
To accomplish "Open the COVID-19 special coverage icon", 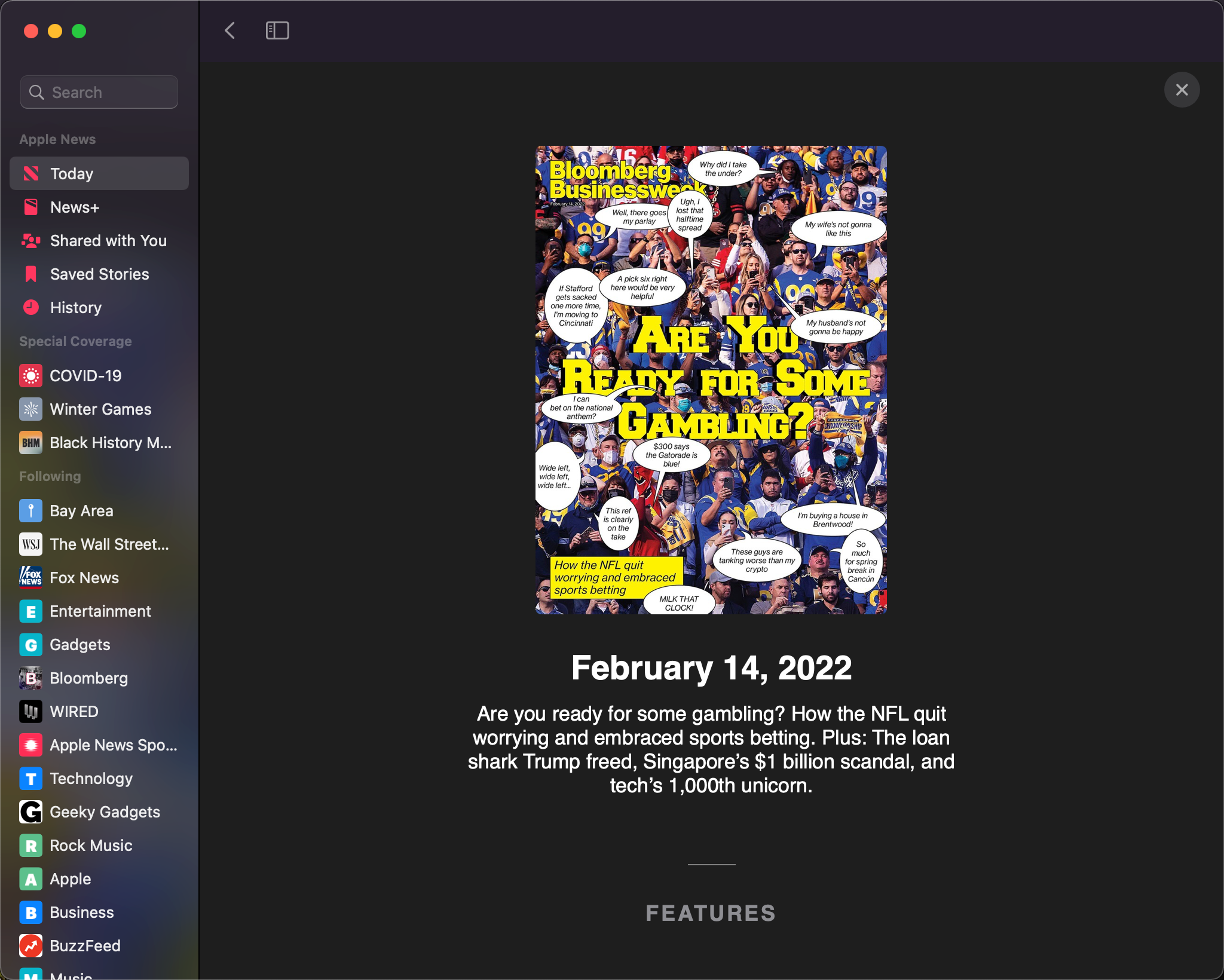I will click(30, 376).
